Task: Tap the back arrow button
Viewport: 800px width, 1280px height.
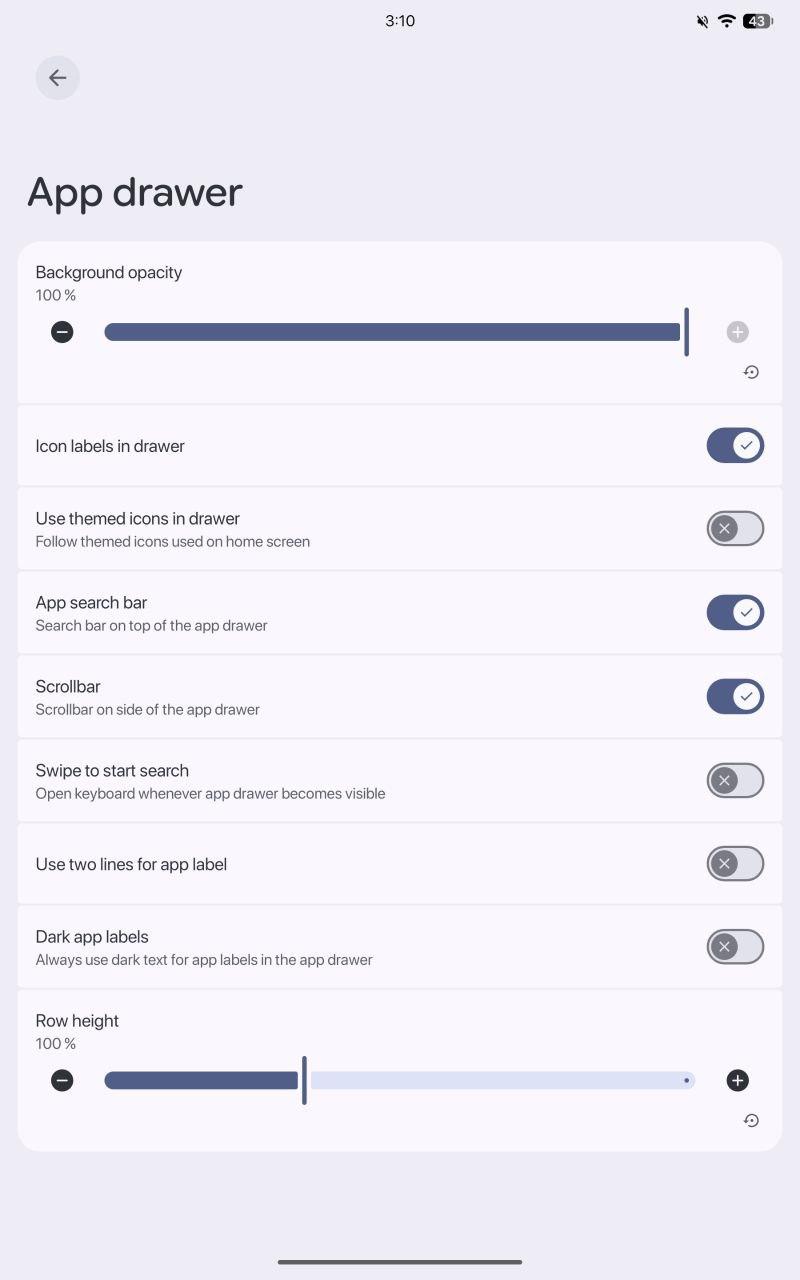Action: (57, 78)
